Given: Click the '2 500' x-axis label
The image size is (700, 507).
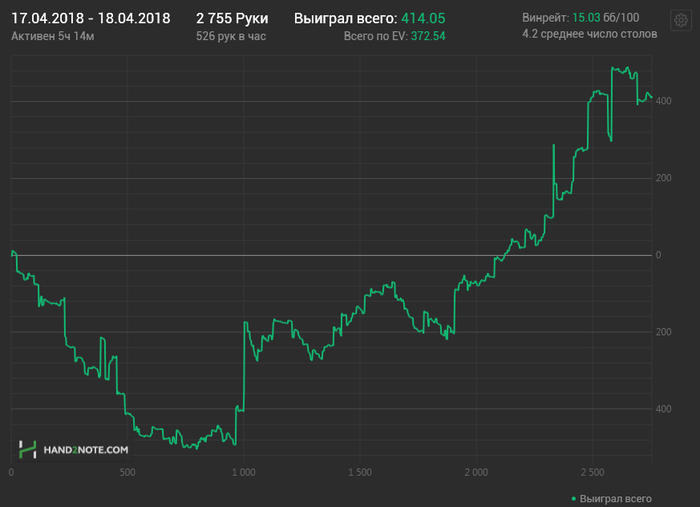Looking at the screenshot, I should tap(592, 472).
